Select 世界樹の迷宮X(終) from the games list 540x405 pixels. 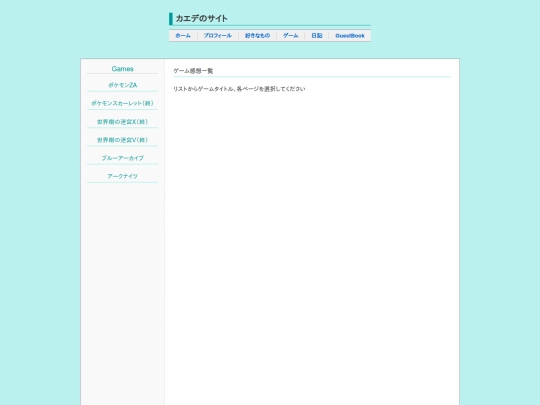point(122,122)
